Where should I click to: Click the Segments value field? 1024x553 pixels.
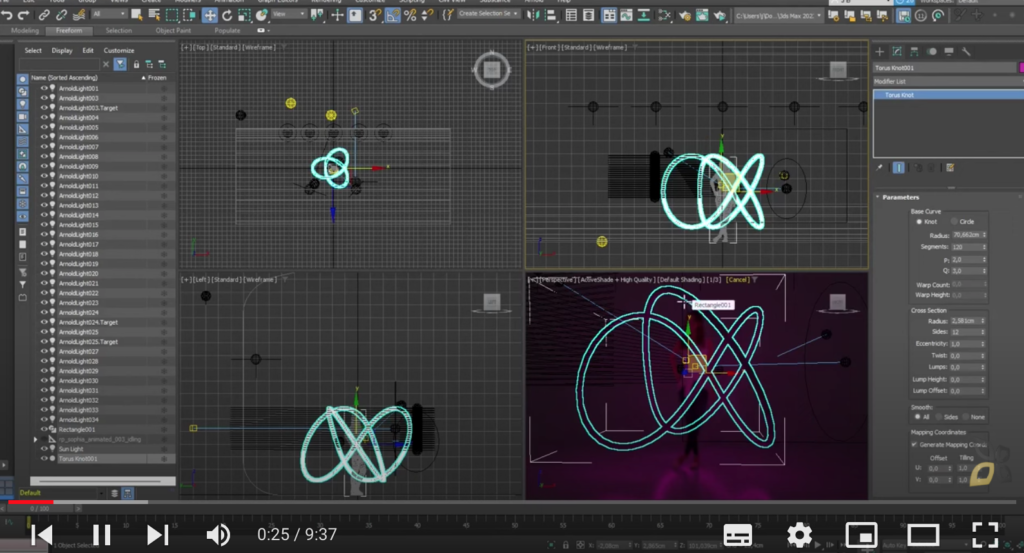(x=968, y=247)
